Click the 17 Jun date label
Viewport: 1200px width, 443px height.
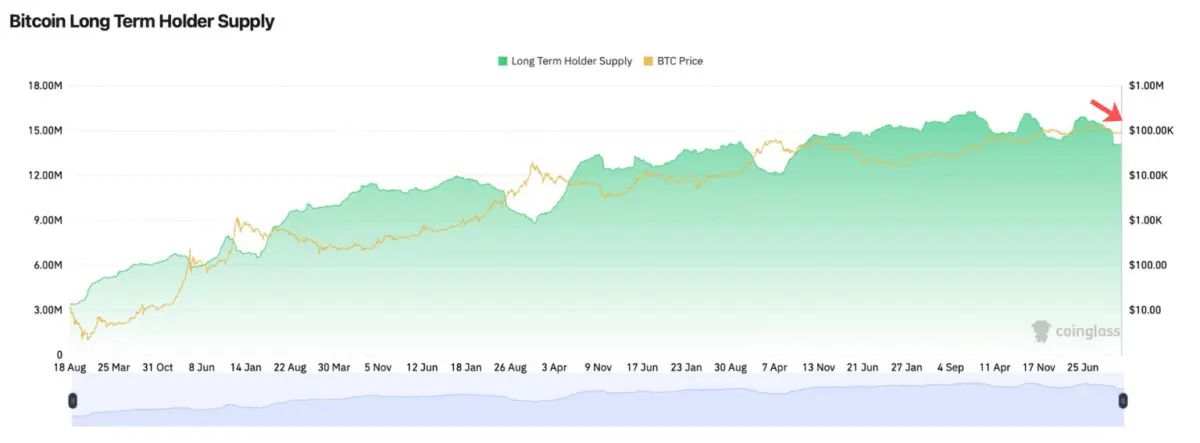tap(641, 367)
